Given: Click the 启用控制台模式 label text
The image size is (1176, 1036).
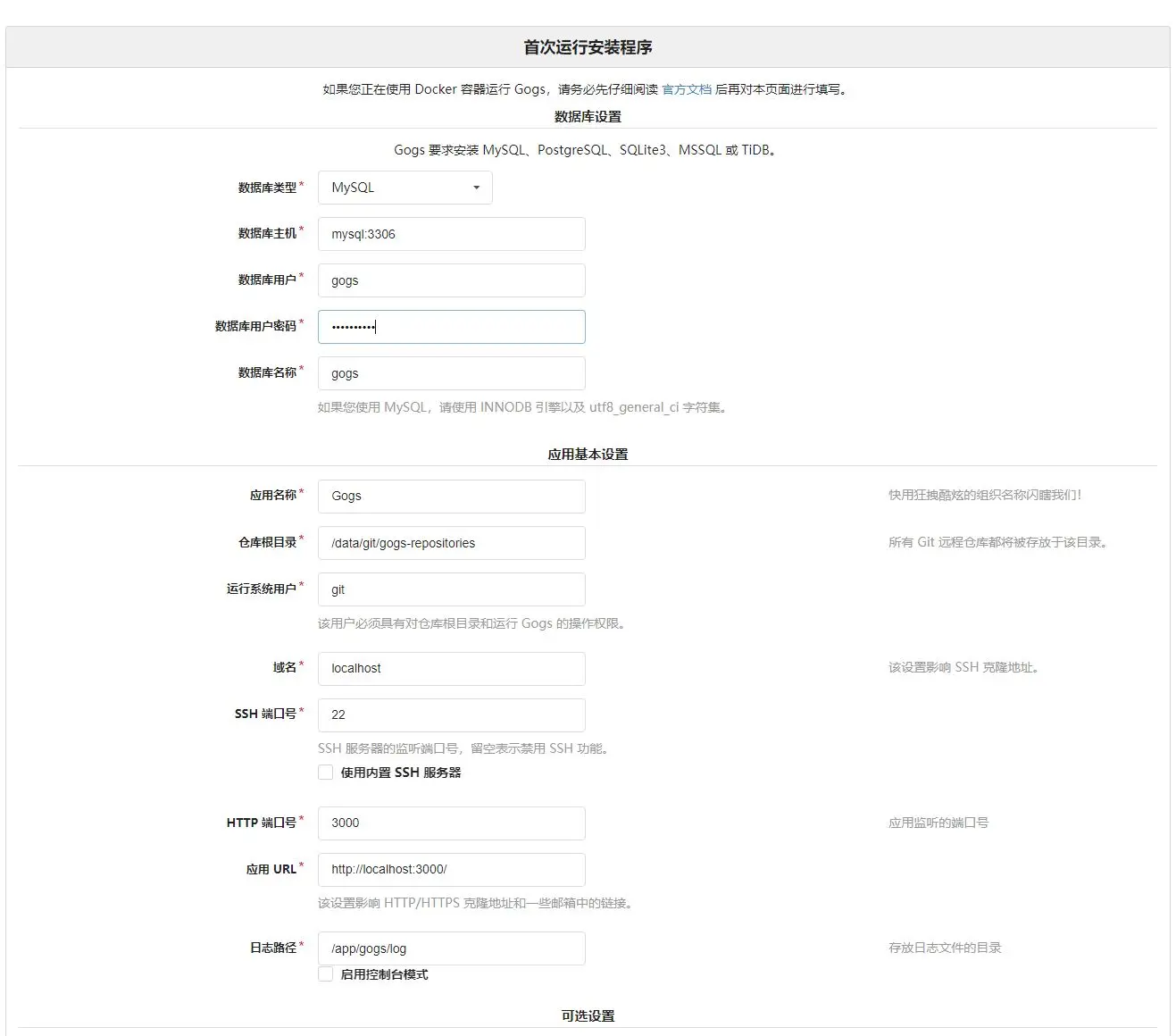Looking at the screenshot, I should pyautogui.click(x=384, y=974).
